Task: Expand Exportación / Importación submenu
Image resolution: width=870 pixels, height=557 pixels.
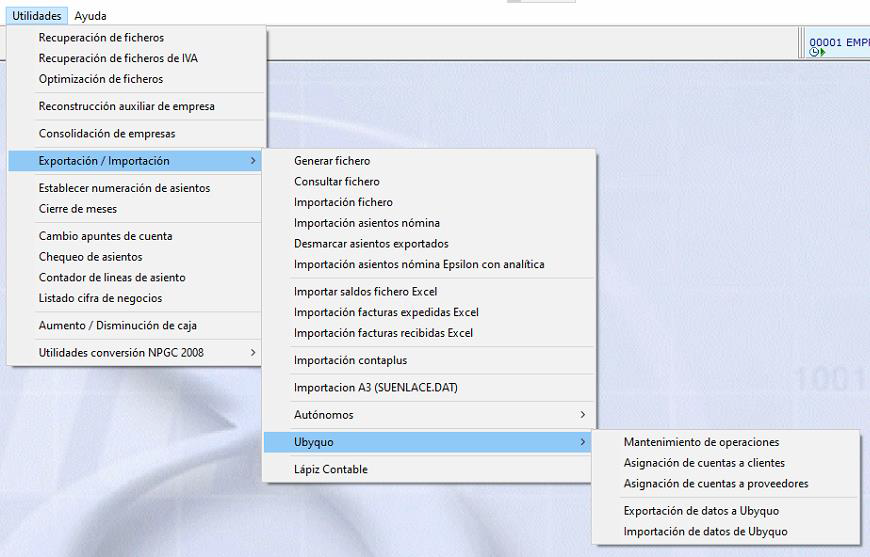Action: tap(136, 161)
